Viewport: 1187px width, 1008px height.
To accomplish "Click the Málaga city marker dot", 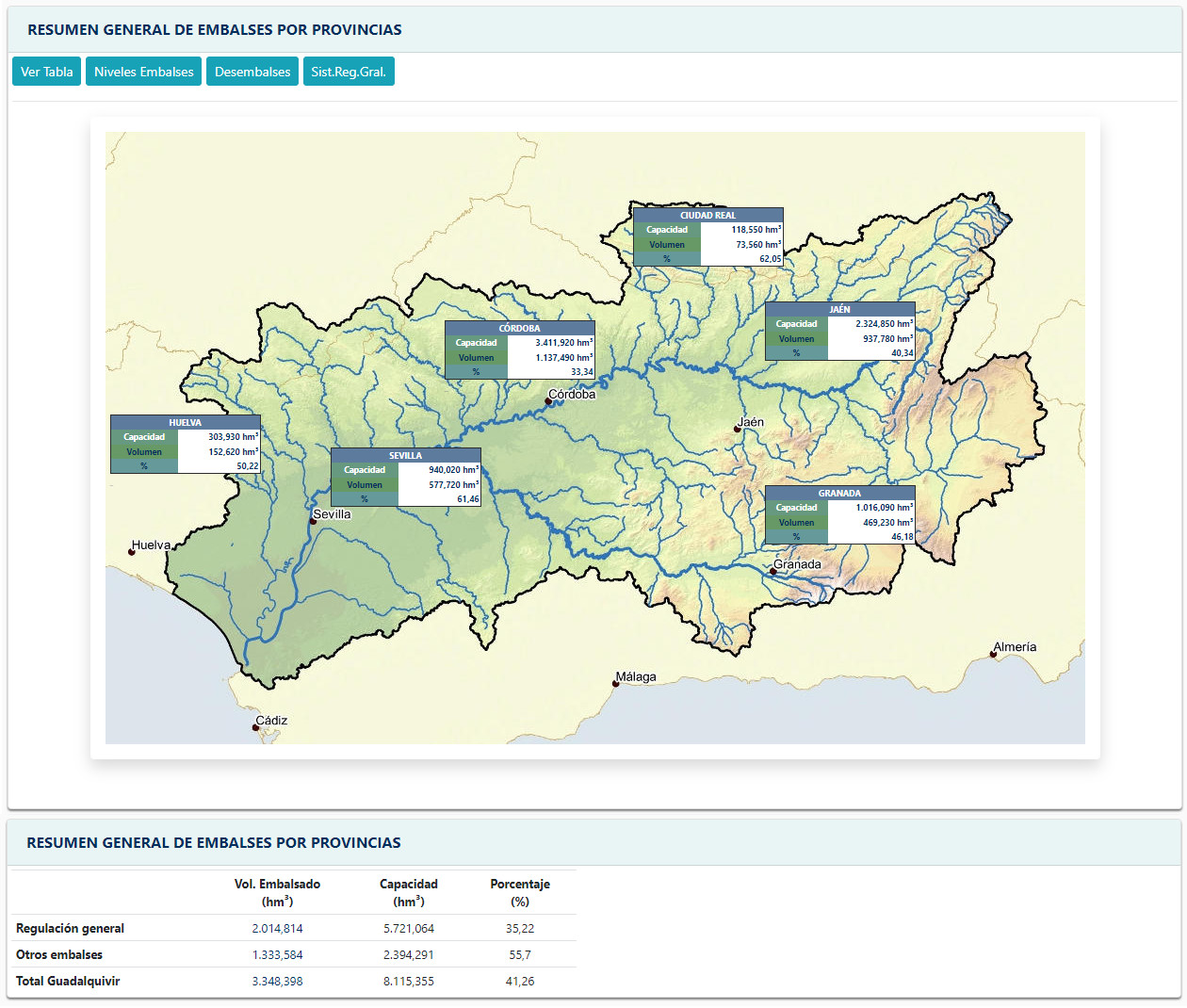I will [615, 684].
